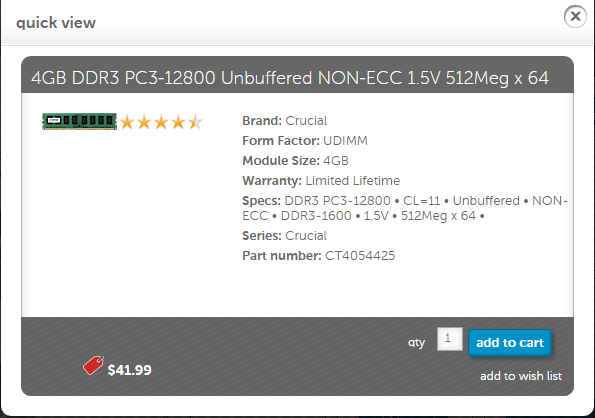Click the Specs description text
Viewport: 595px width, 418px height.
[405, 208]
